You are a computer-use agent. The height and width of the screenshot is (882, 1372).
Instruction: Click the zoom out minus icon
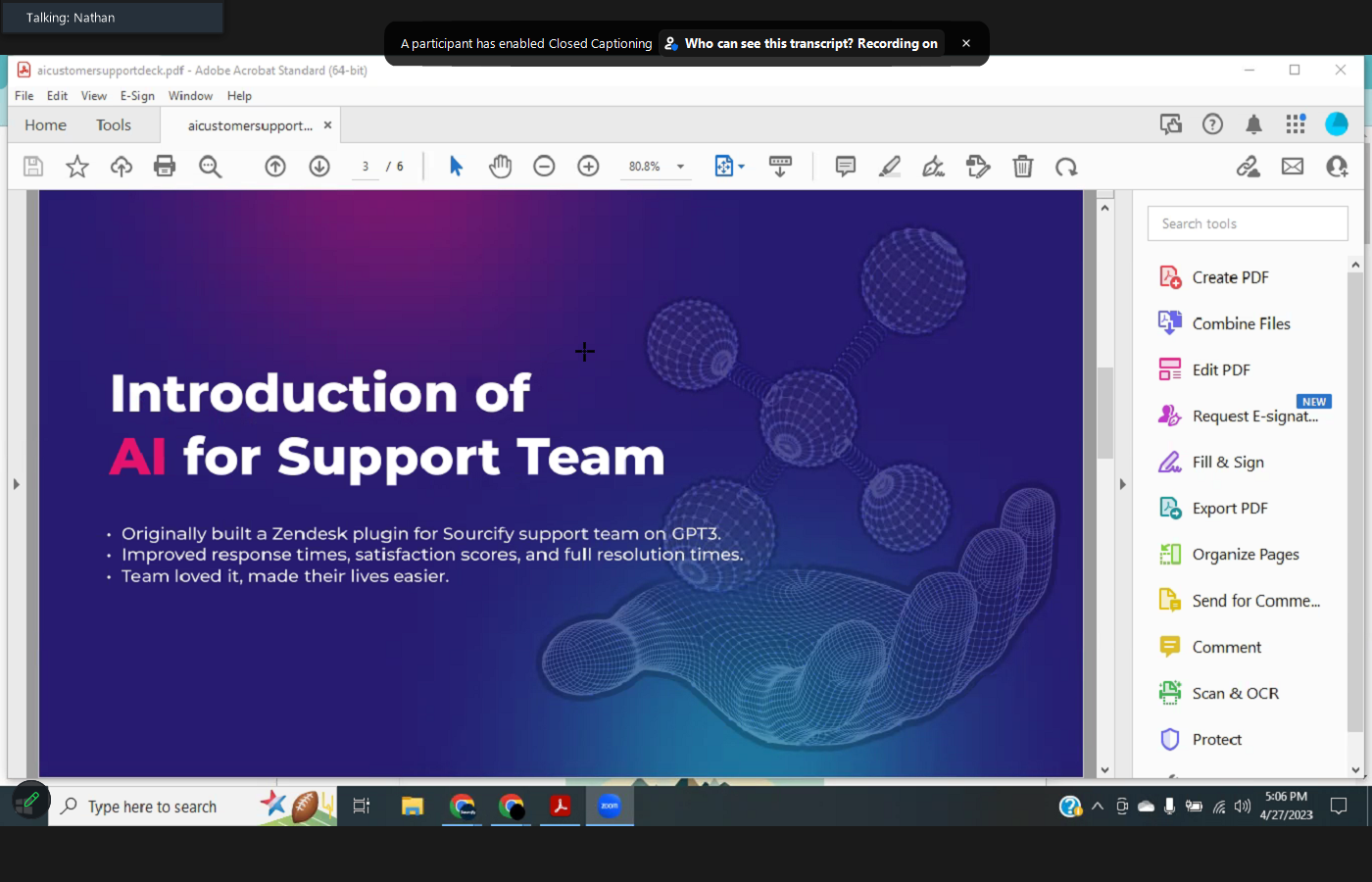pos(544,167)
